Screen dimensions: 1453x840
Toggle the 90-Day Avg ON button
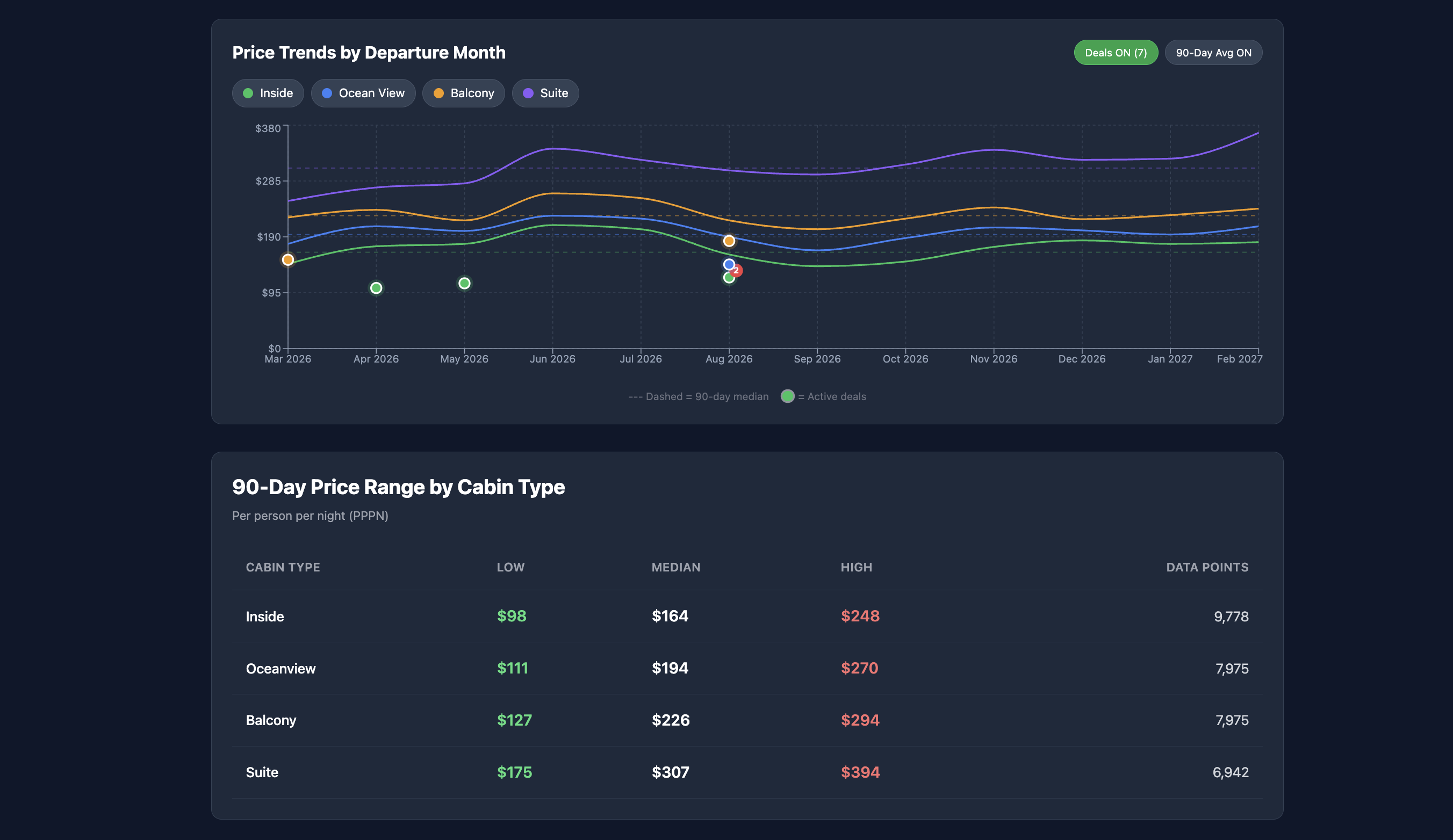pyautogui.click(x=1213, y=53)
